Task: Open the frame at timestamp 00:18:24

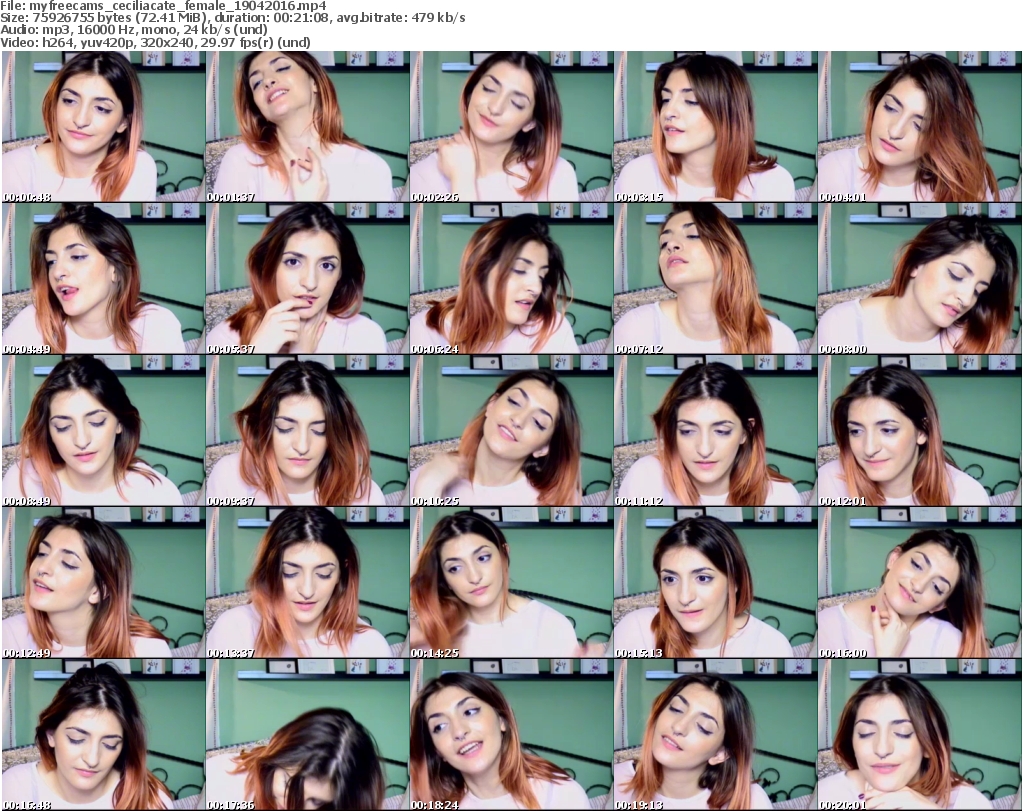Action: 511,735
